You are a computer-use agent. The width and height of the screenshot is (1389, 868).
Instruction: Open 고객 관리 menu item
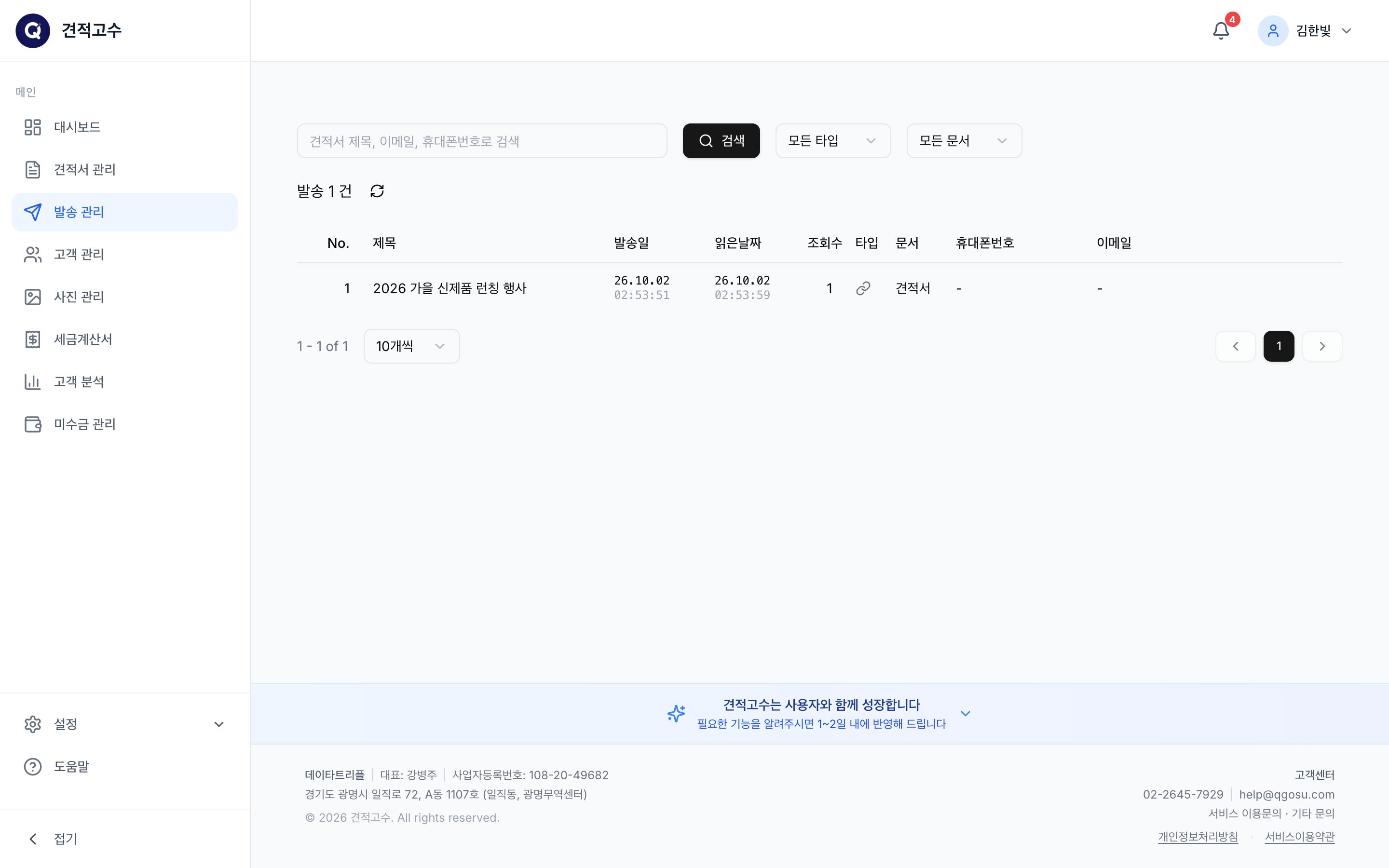(x=124, y=254)
